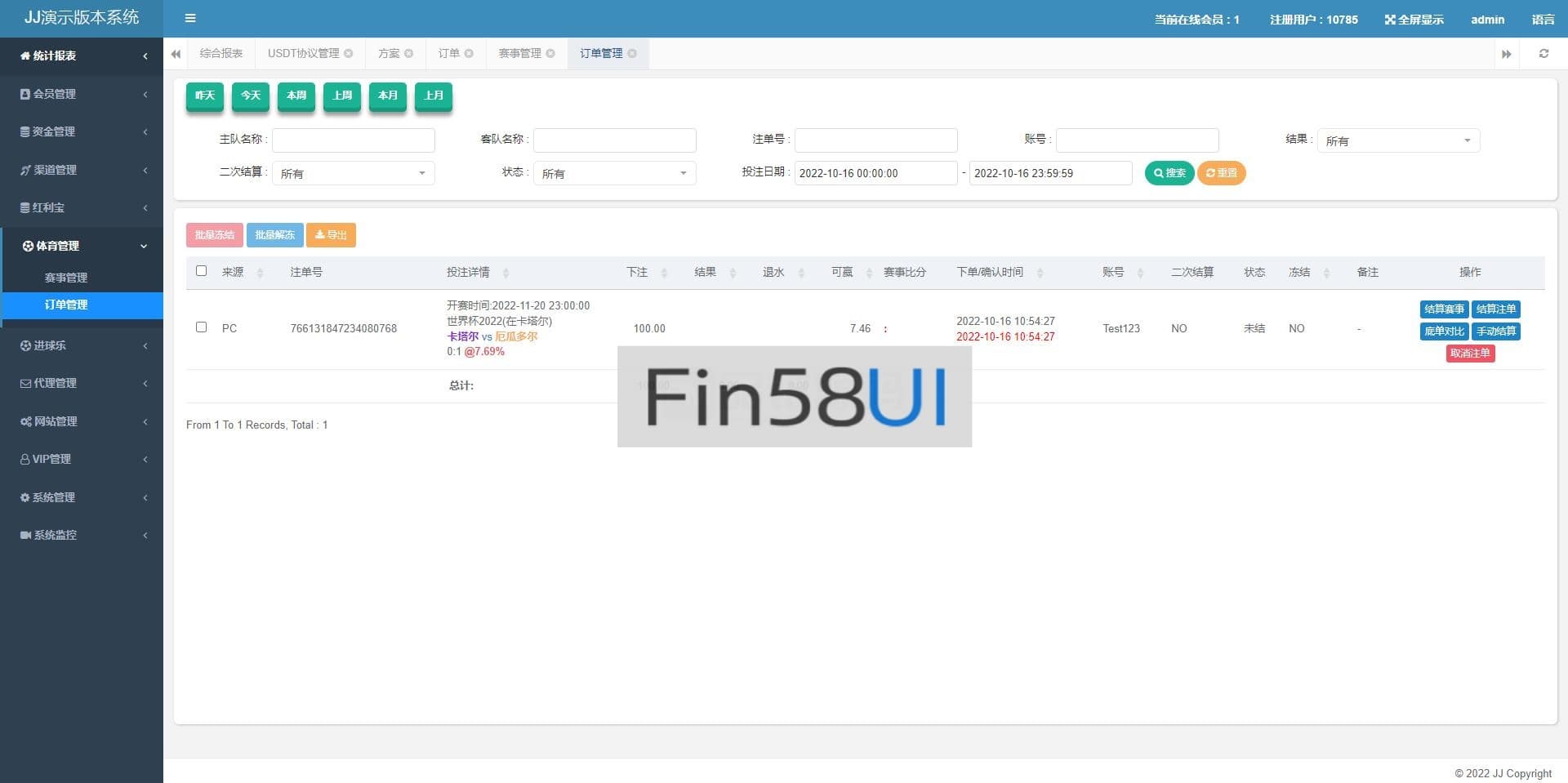Toggle the select-all checkbox in table header
Image resolution: width=1568 pixels, height=783 pixels.
(202, 271)
